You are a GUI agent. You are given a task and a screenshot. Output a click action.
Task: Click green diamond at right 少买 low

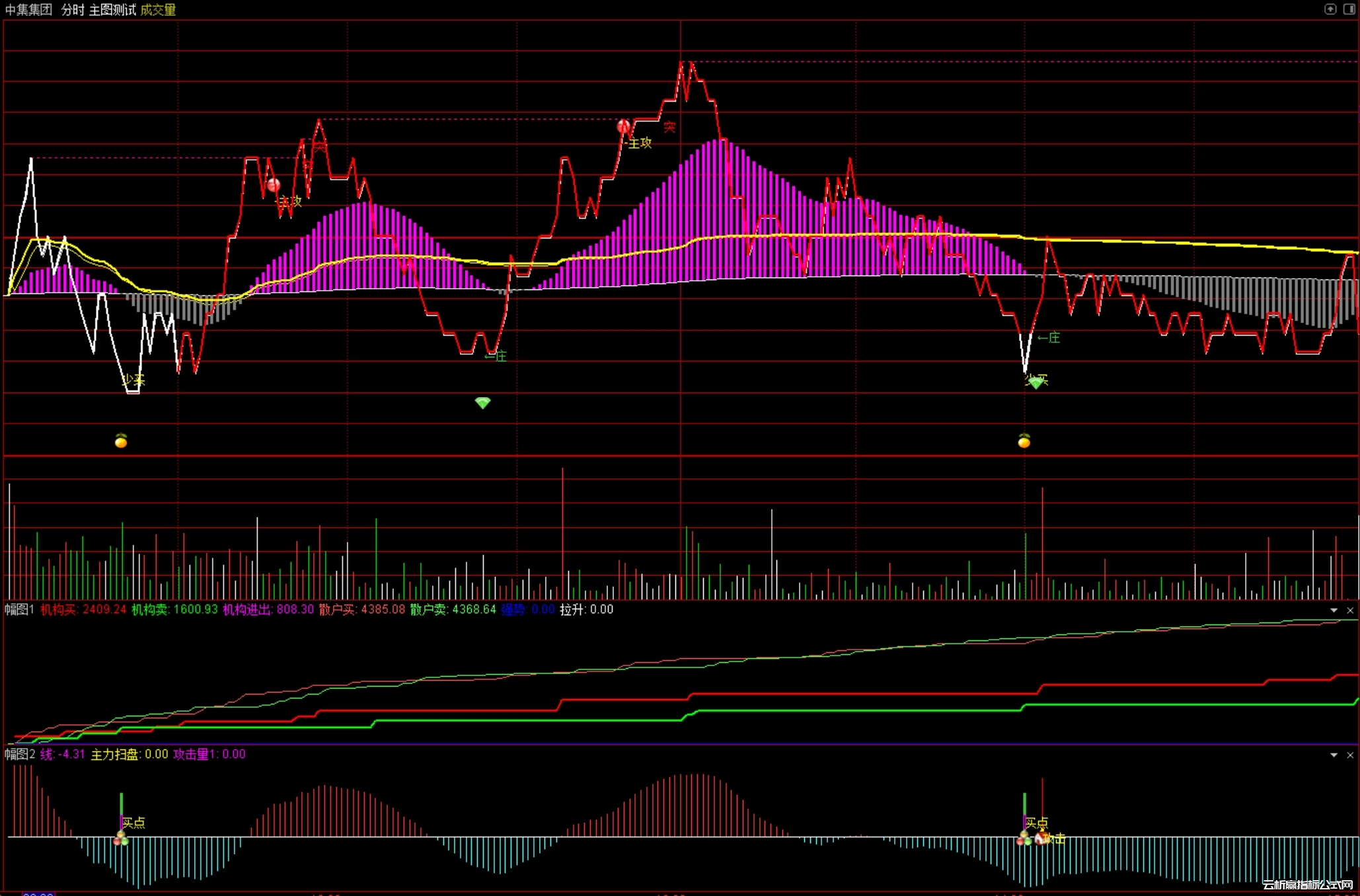1036,382
